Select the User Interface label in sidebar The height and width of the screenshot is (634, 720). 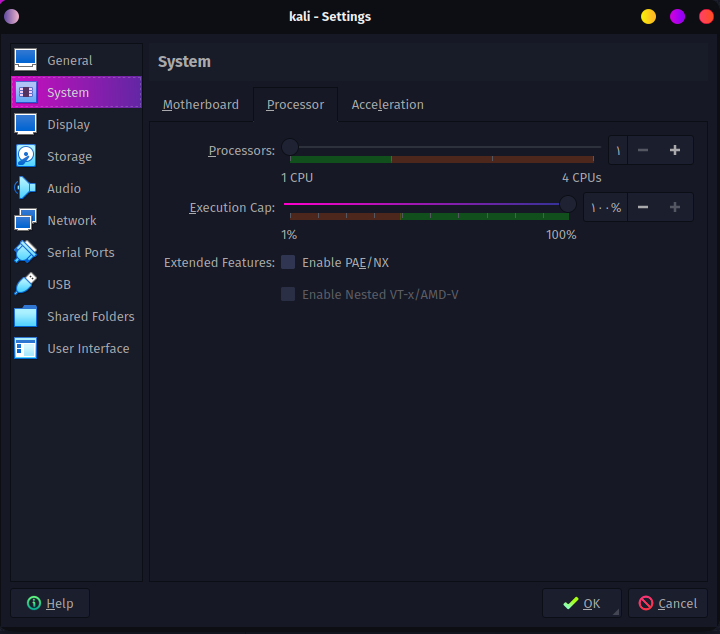tap(88, 349)
